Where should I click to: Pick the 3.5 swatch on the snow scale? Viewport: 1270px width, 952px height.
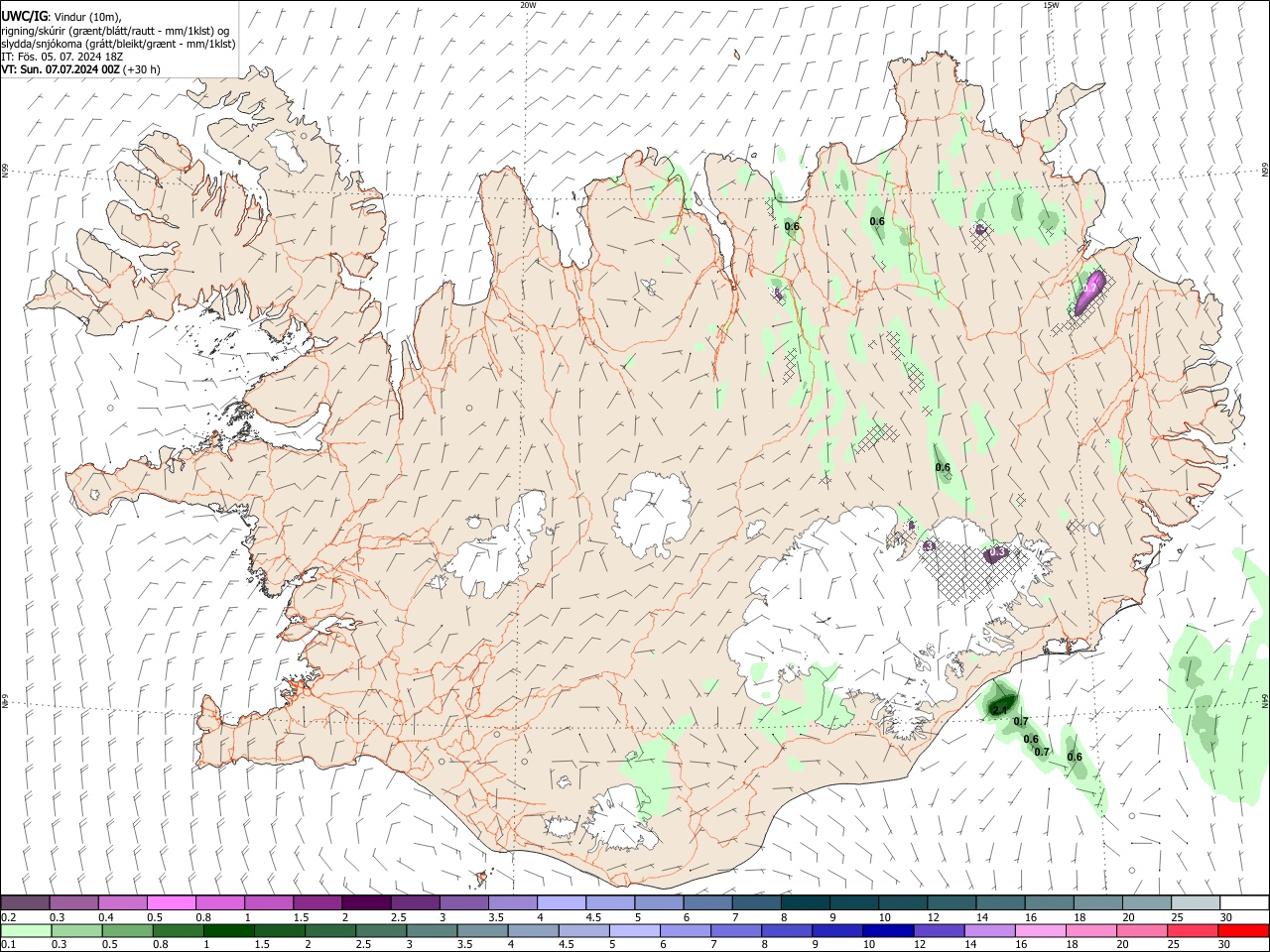click(513, 902)
